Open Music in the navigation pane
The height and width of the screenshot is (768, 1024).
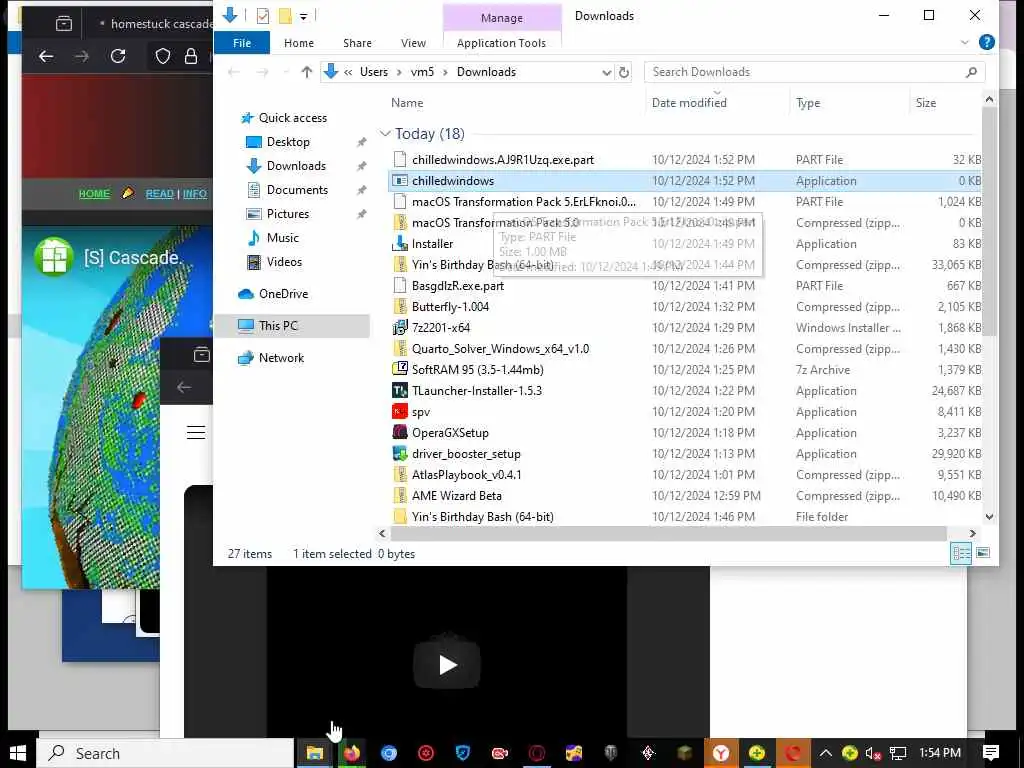tap(282, 238)
